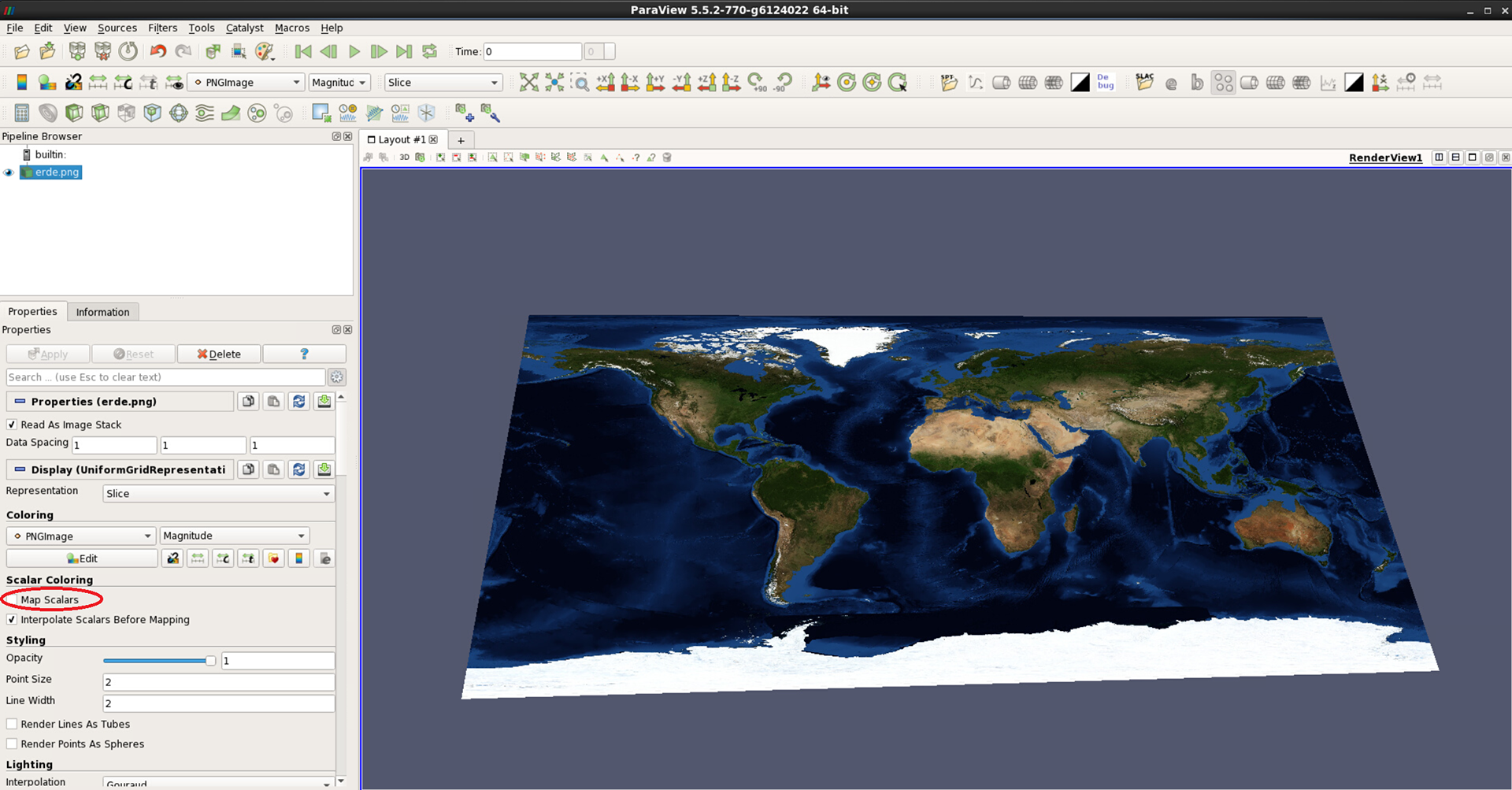Click the Go to First Frame icon
The image size is (1512, 790).
click(303, 52)
